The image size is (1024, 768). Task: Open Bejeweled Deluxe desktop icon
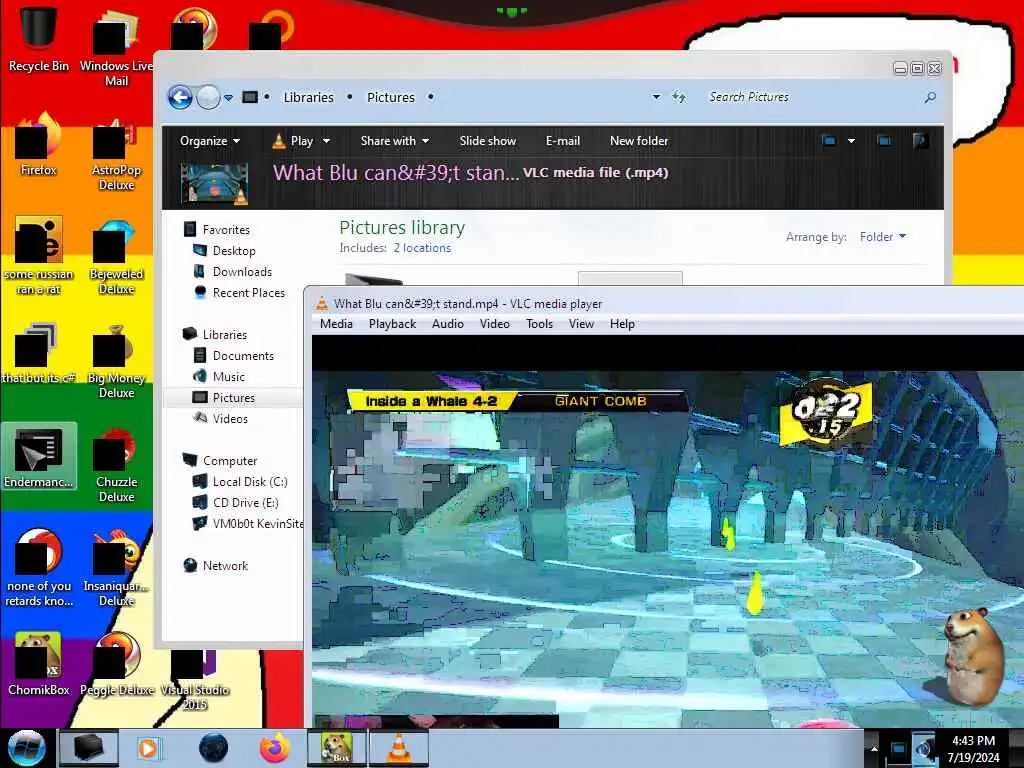click(116, 258)
